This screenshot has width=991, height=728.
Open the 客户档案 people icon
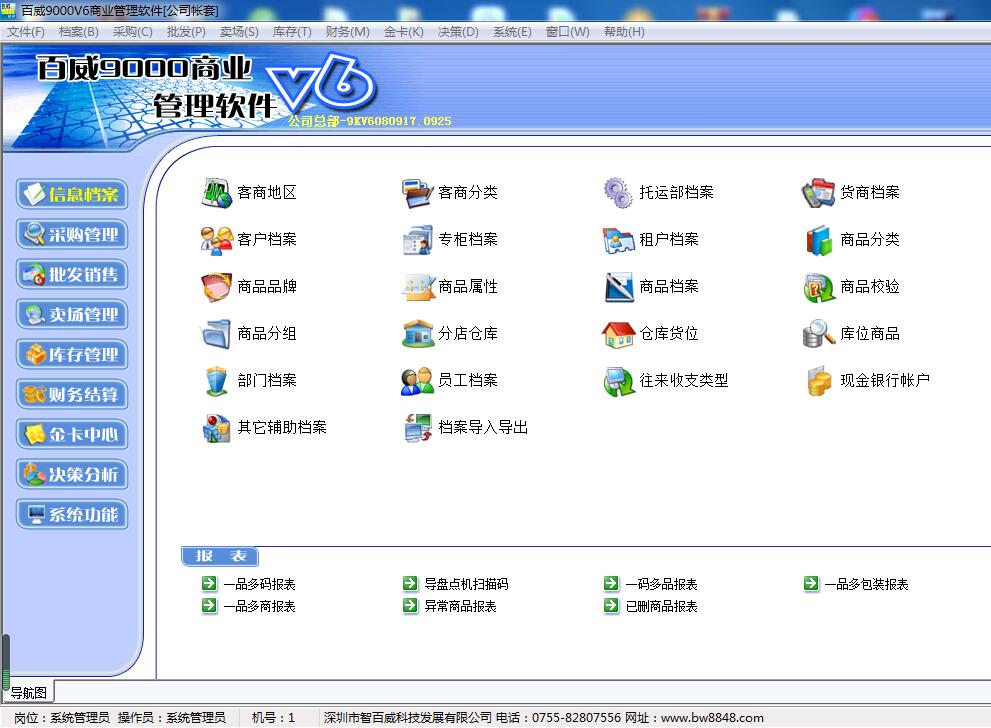click(217, 240)
